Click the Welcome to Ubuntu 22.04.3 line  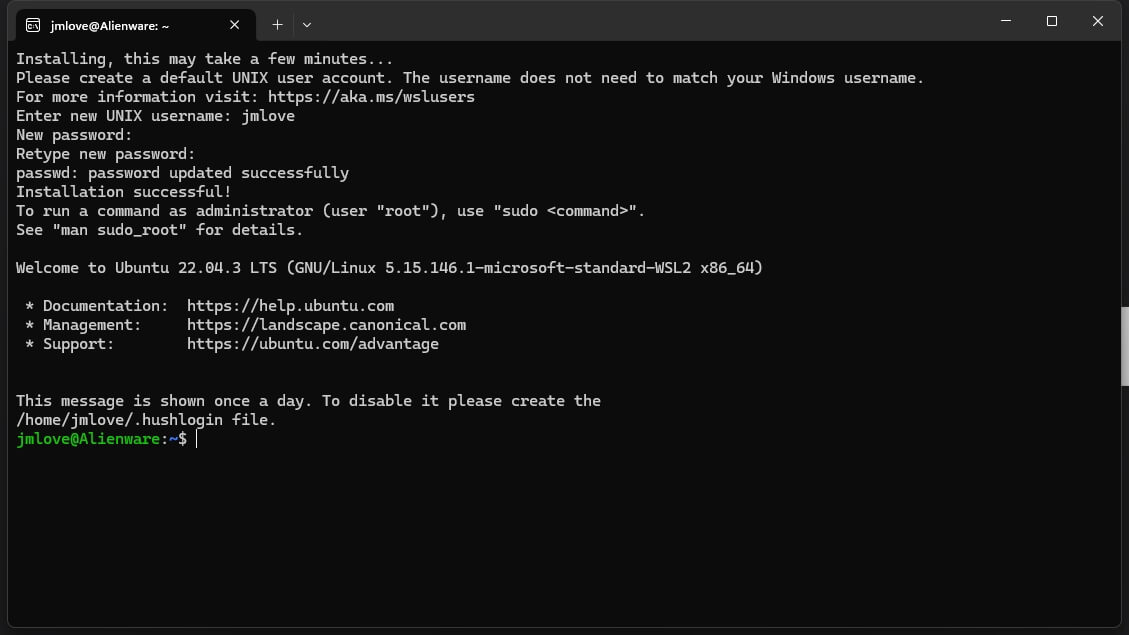[x=389, y=268]
